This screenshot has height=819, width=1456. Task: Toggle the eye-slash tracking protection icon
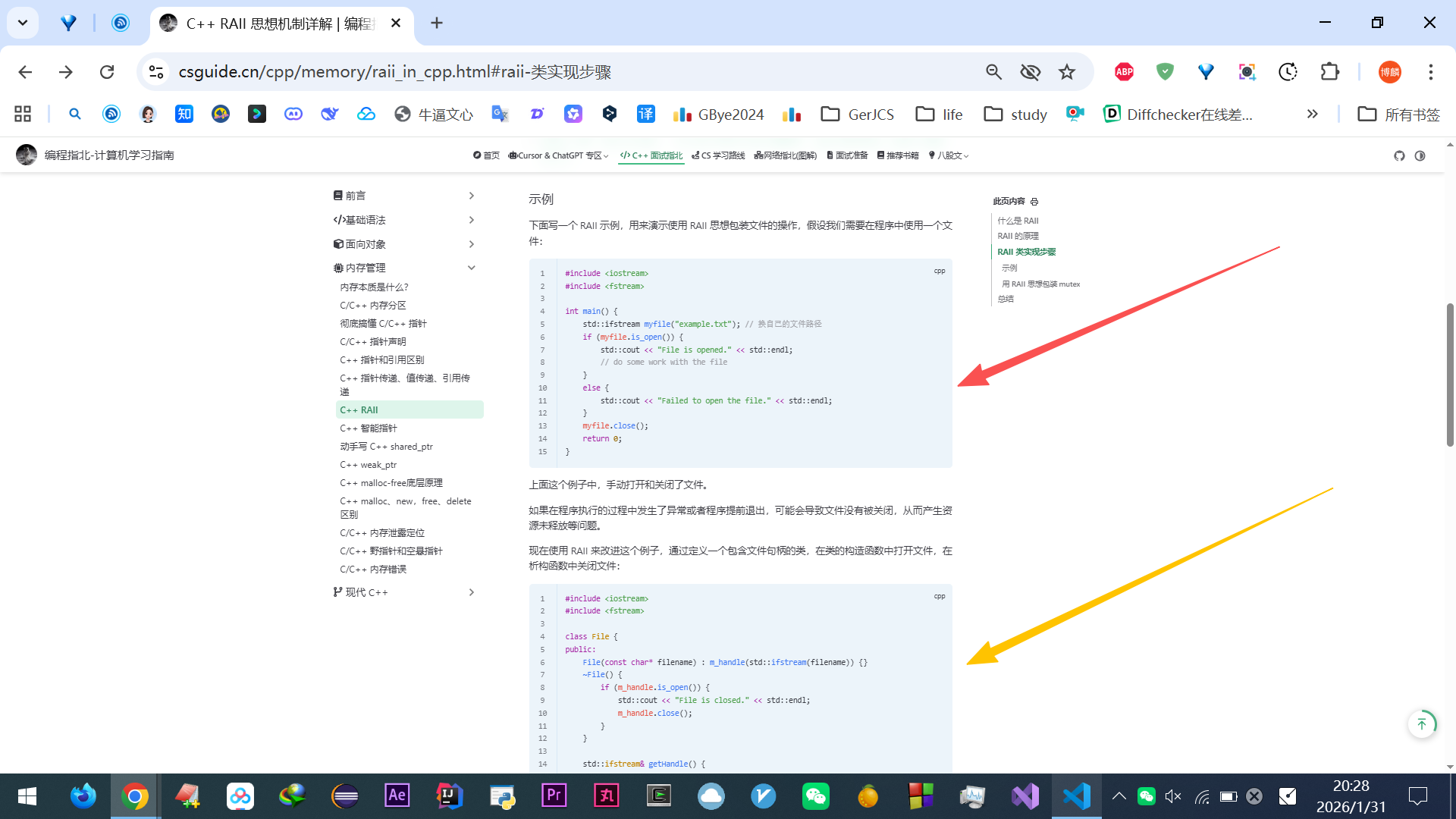1030,72
